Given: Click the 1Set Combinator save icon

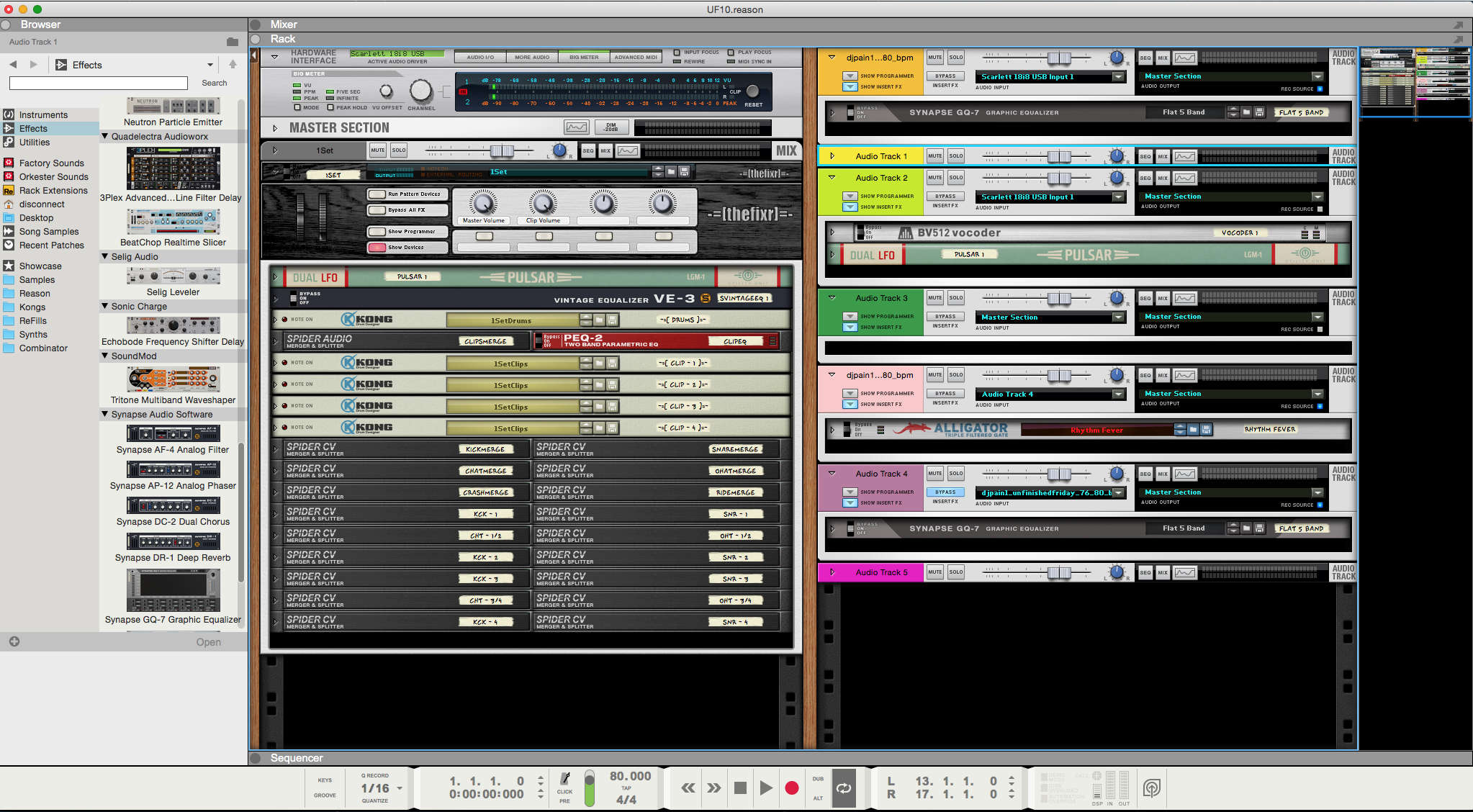Looking at the screenshot, I should tap(684, 171).
